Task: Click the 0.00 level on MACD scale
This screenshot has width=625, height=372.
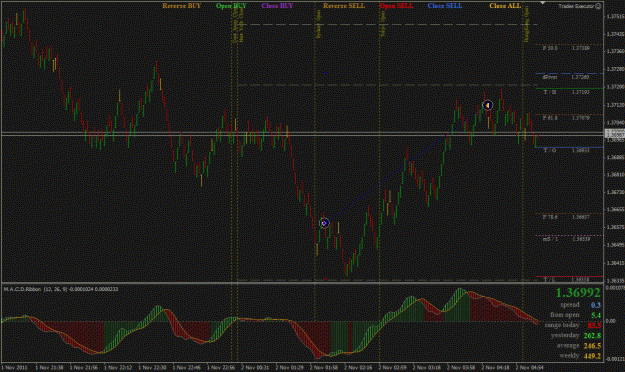Action: (611, 321)
